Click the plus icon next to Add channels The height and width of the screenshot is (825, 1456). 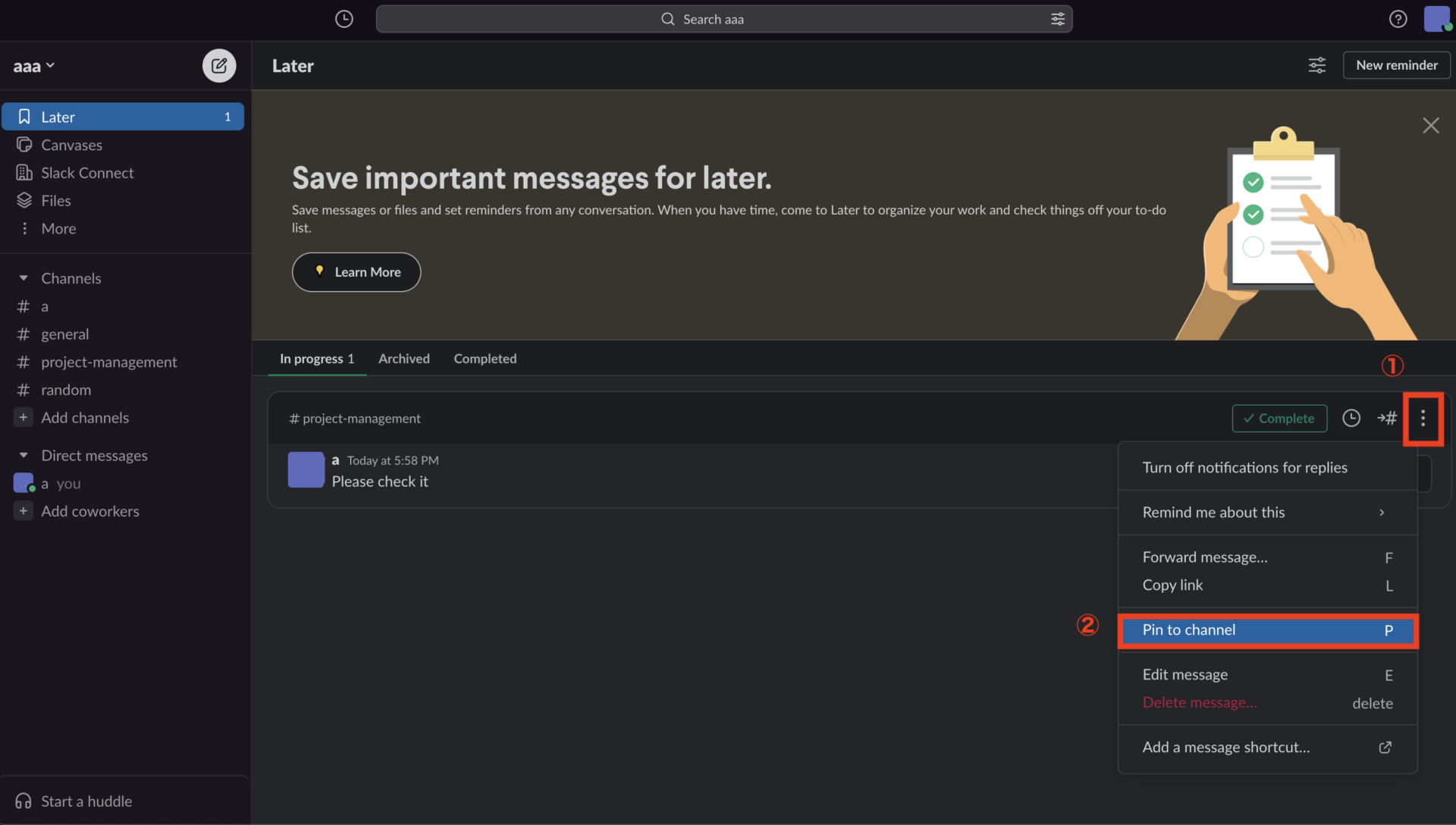[x=23, y=418]
